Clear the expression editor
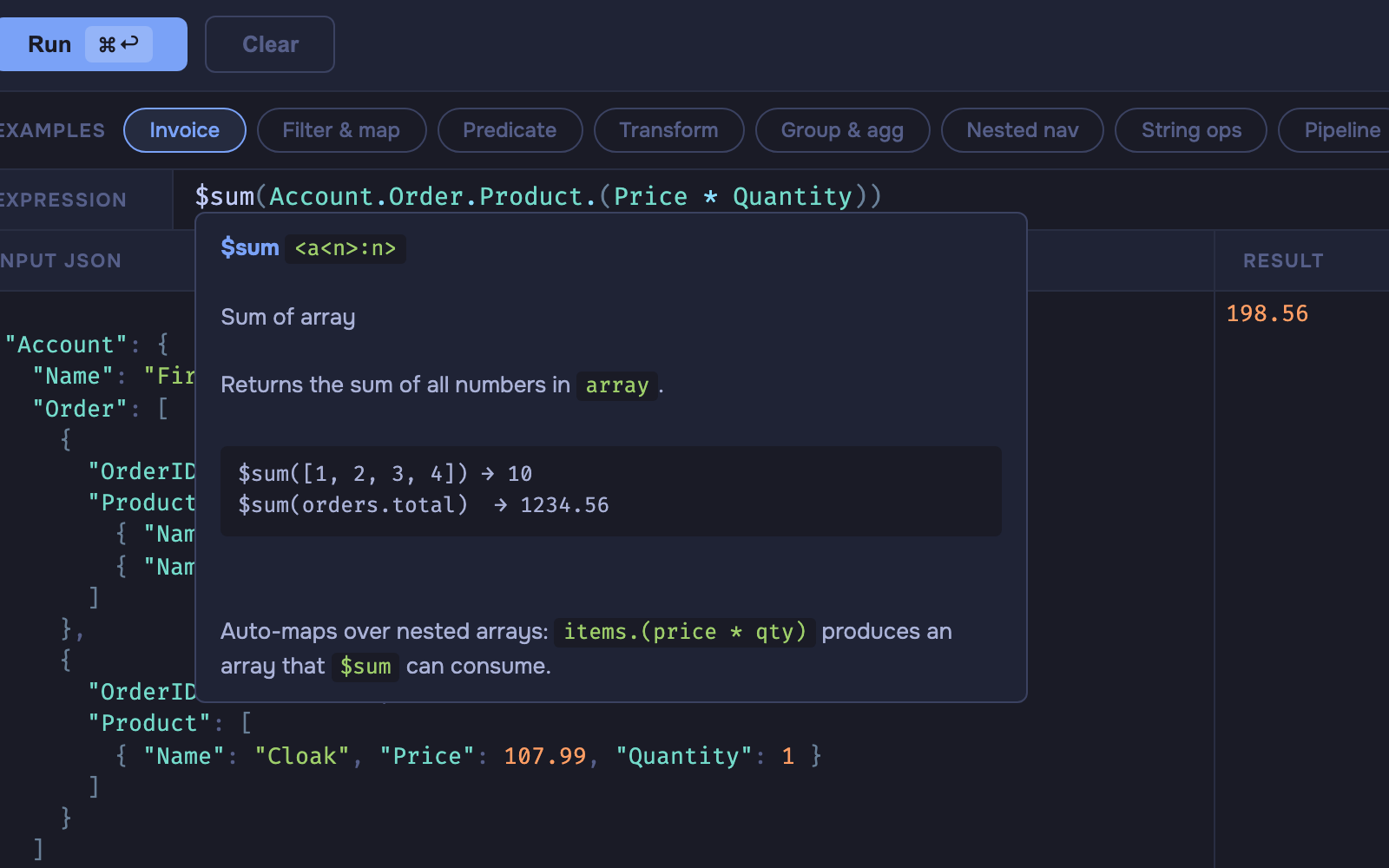This screenshot has width=1389, height=868. [x=269, y=43]
